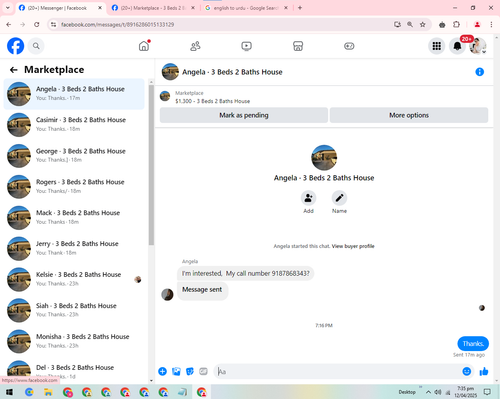Open the volume control in system tray

438,392
